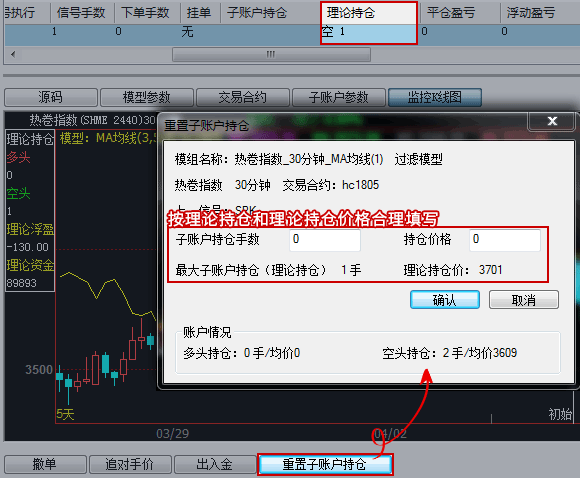Click the 信号手数 column header
Image resolution: width=580 pixels, height=478 pixels.
click(82, 13)
